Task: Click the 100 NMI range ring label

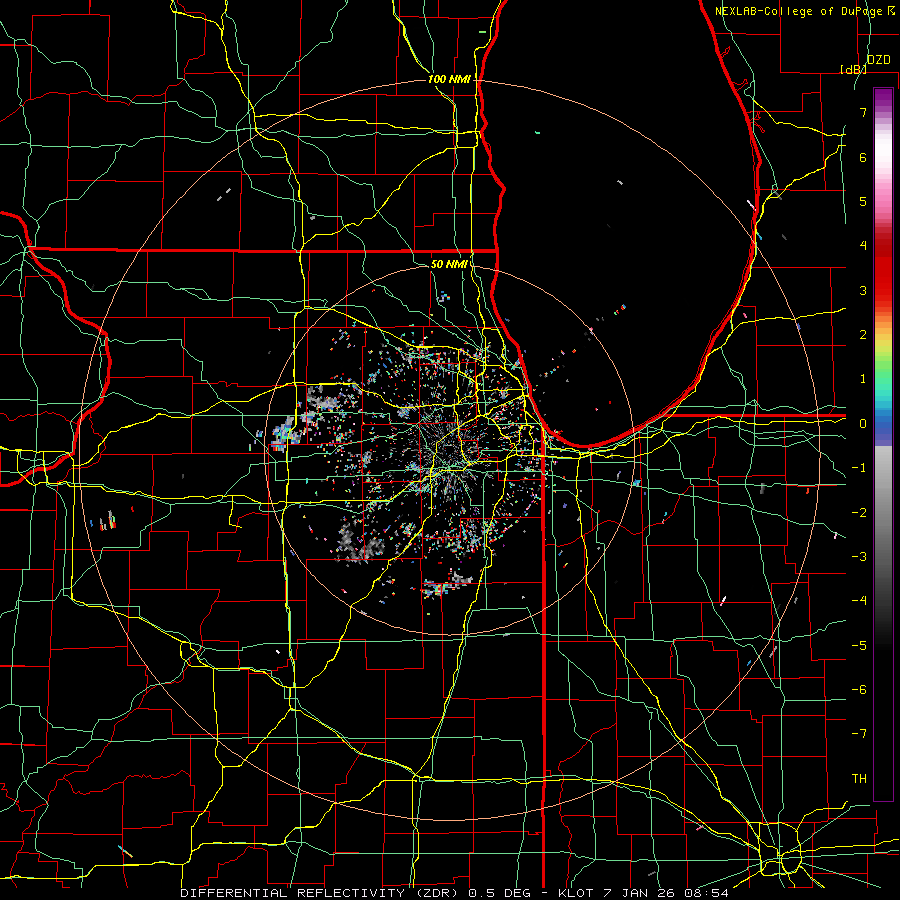Action: pos(449,79)
